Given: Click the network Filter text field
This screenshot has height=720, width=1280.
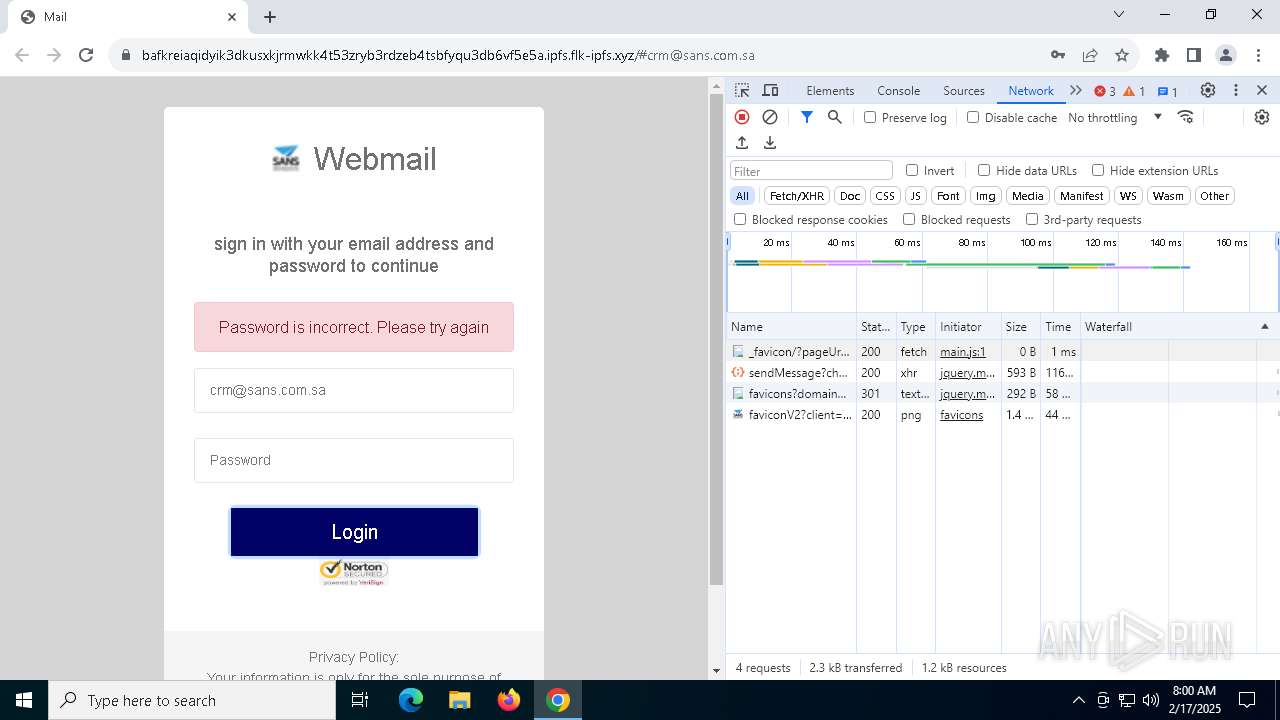Looking at the screenshot, I should tap(811, 171).
